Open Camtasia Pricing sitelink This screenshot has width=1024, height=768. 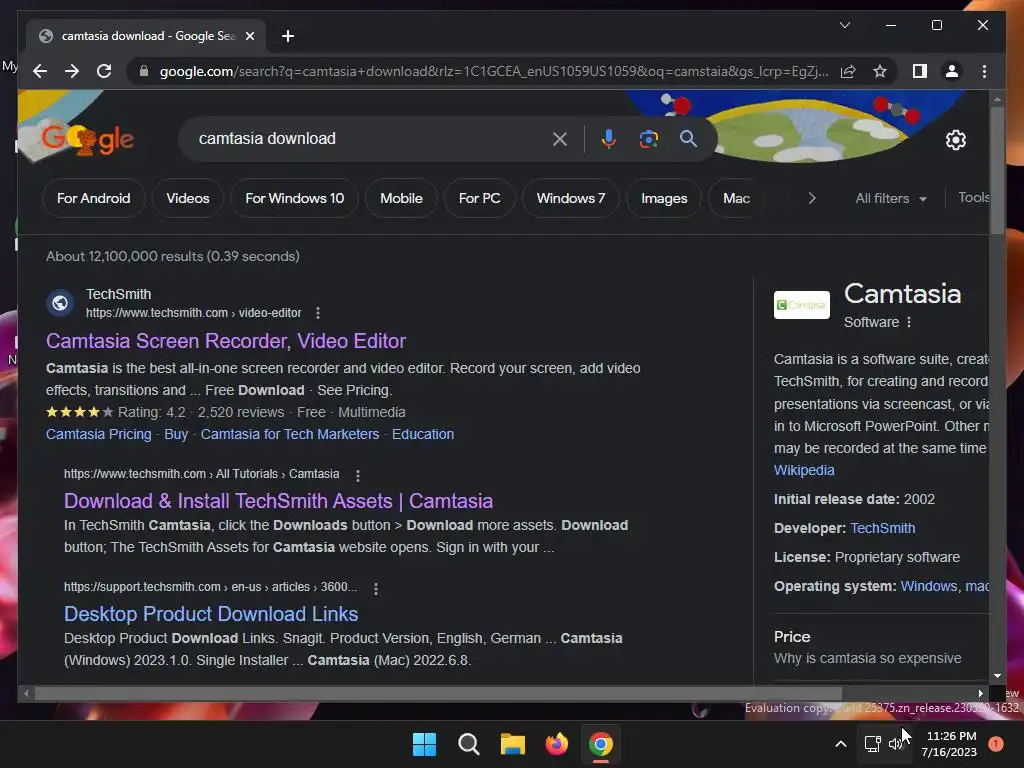99,434
